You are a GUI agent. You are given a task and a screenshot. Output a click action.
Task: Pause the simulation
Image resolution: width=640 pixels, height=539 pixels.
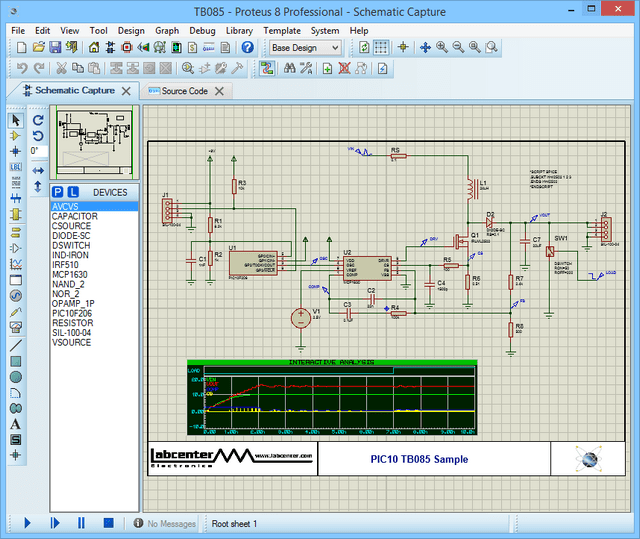click(81, 523)
